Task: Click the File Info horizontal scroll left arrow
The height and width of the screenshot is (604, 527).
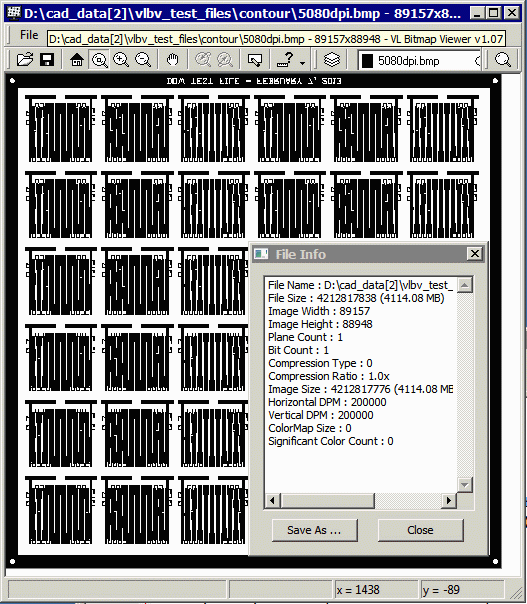Action: click(273, 500)
